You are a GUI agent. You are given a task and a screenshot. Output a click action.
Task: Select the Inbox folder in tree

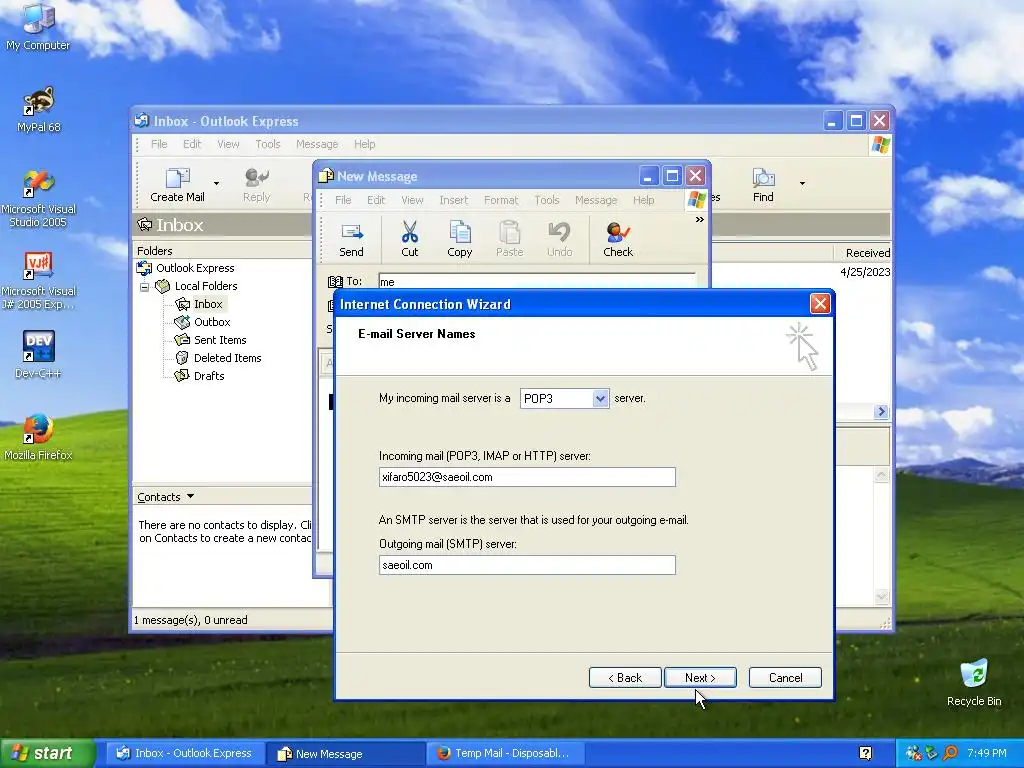click(x=208, y=304)
